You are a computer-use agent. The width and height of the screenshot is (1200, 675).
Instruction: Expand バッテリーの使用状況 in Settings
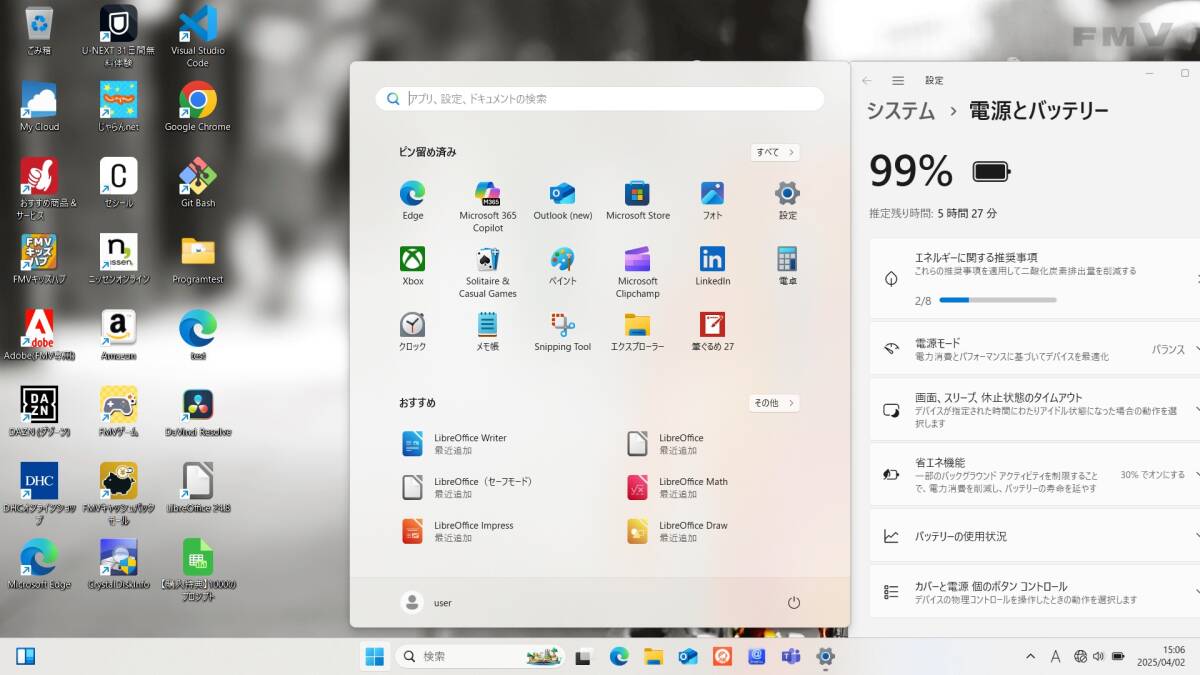point(1034,536)
